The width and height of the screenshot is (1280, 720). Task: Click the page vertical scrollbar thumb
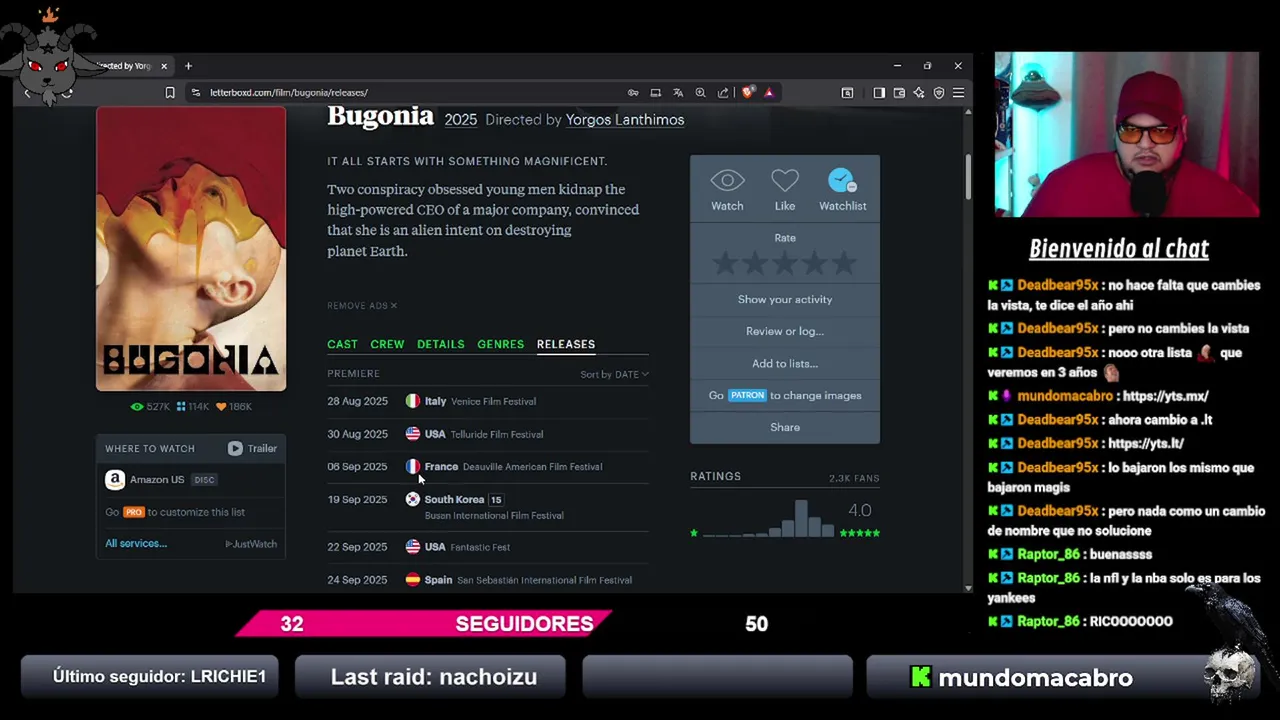(x=968, y=176)
